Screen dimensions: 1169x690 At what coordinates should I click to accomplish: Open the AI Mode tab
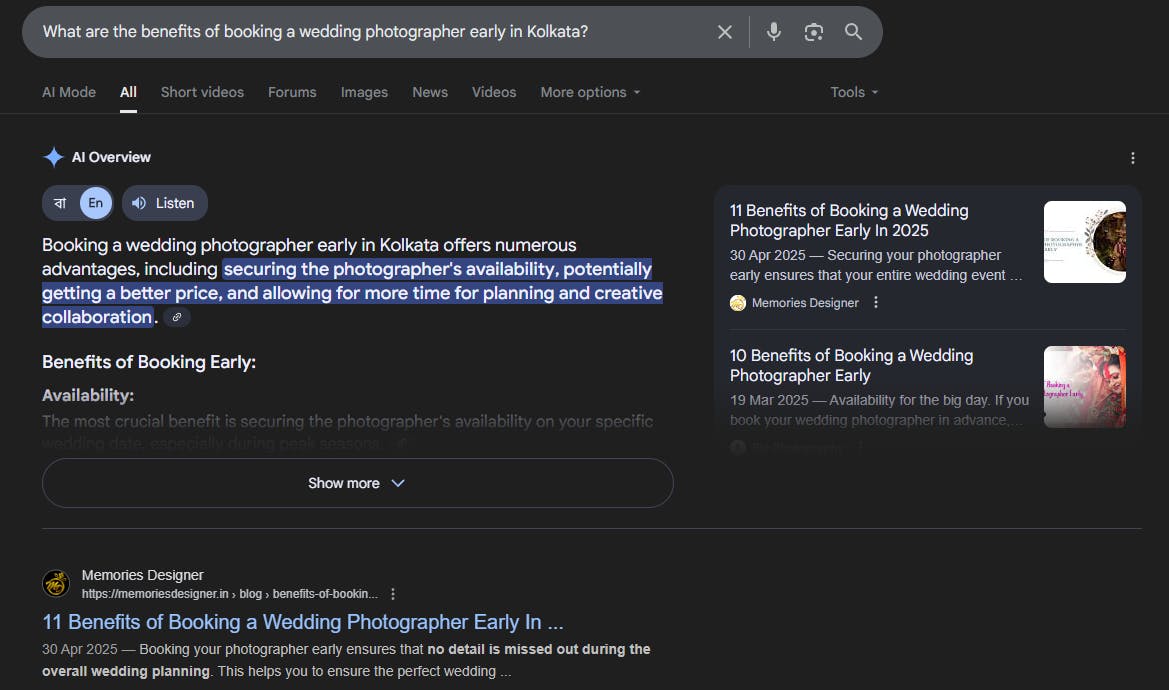[69, 92]
